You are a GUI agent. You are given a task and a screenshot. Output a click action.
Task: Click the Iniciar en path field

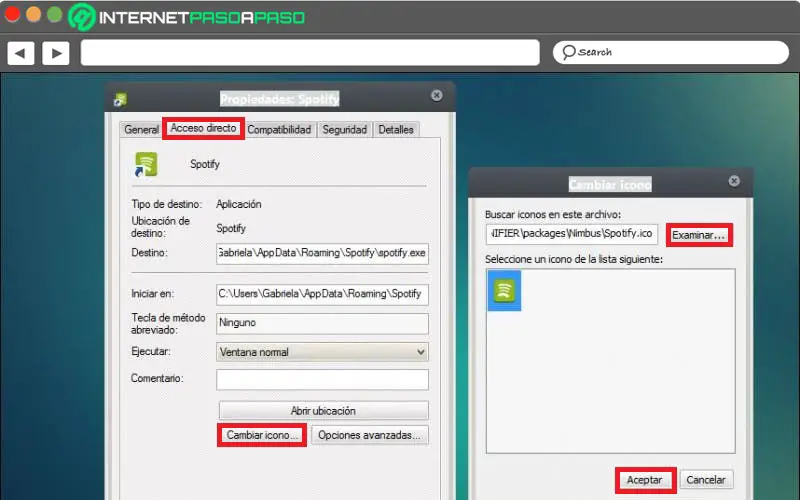tap(322, 294)
